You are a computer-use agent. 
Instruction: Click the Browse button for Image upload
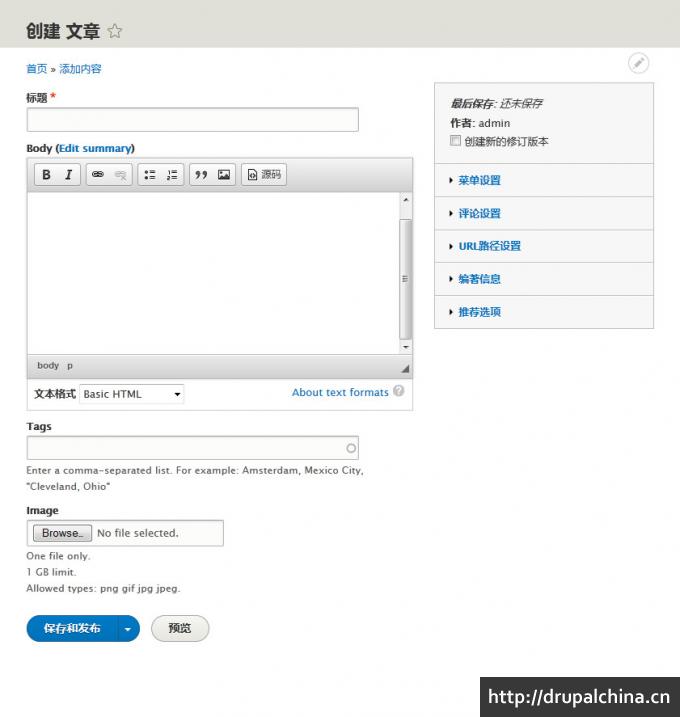click(62, 533)
